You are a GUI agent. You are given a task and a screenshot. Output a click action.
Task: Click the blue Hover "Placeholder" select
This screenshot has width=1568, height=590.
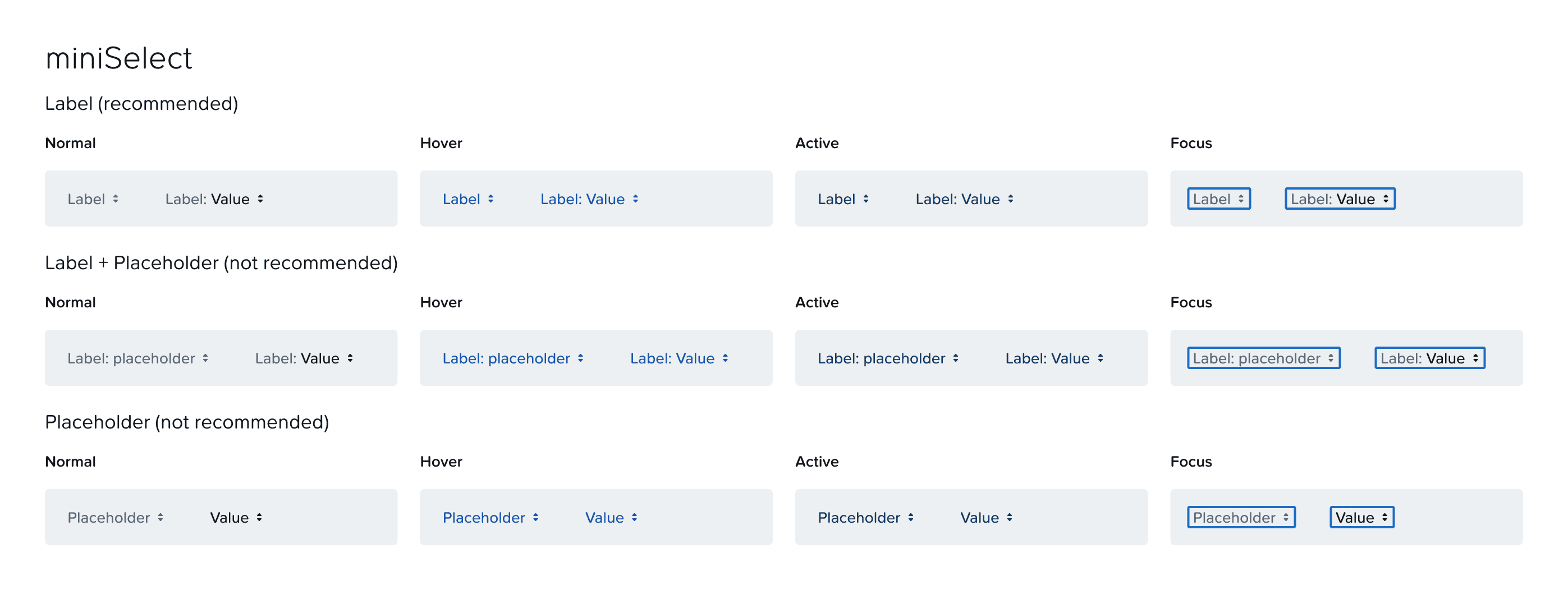[490, 518]
